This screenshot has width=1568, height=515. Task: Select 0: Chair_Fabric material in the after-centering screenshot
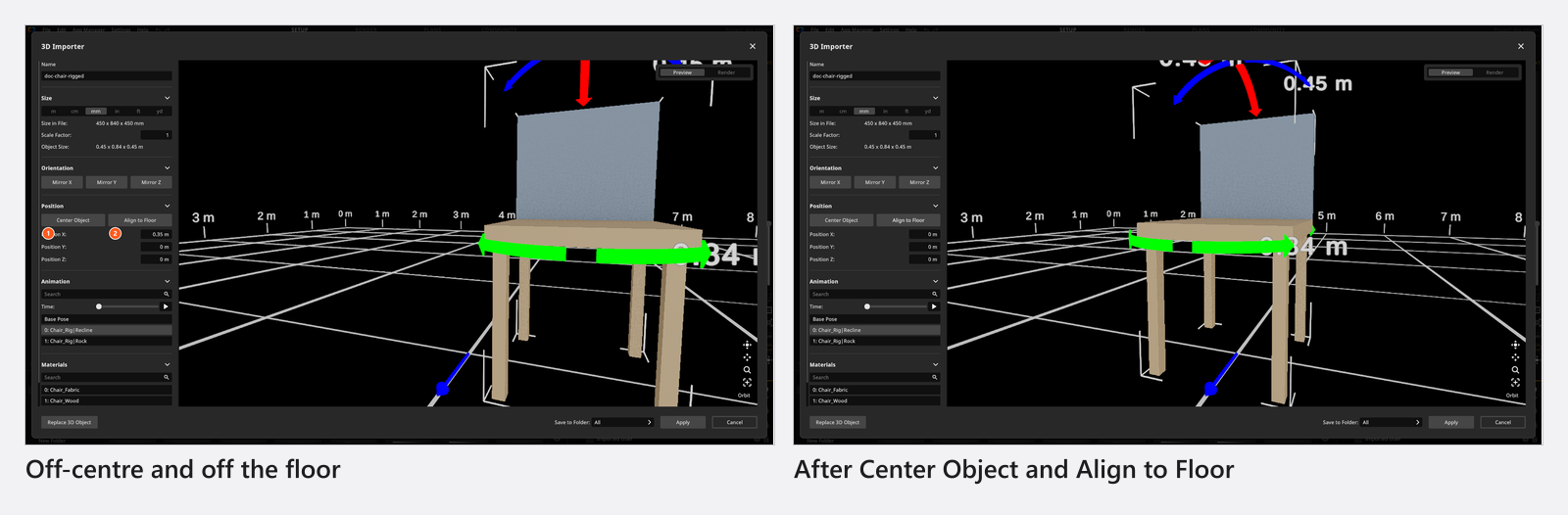pos(874,390)
